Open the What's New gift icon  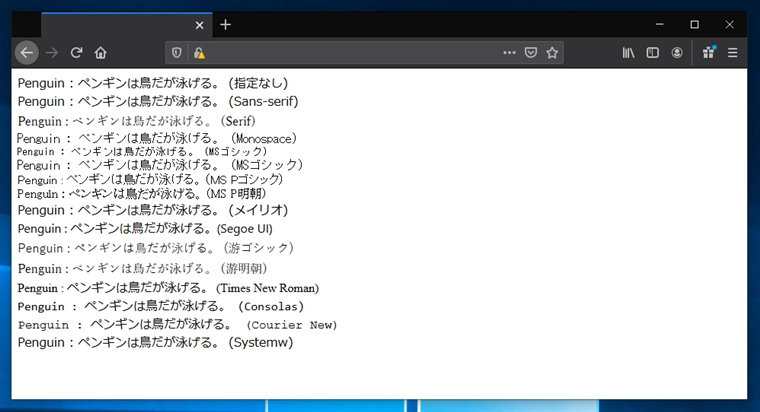pyautogui.click(x=709, y=52)
